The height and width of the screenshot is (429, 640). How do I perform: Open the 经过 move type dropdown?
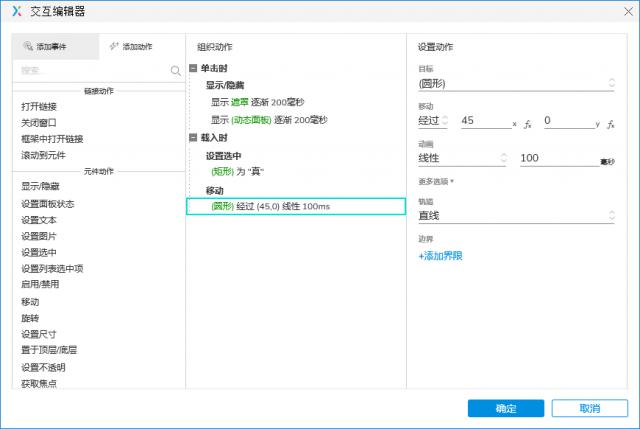pos(434,121)
